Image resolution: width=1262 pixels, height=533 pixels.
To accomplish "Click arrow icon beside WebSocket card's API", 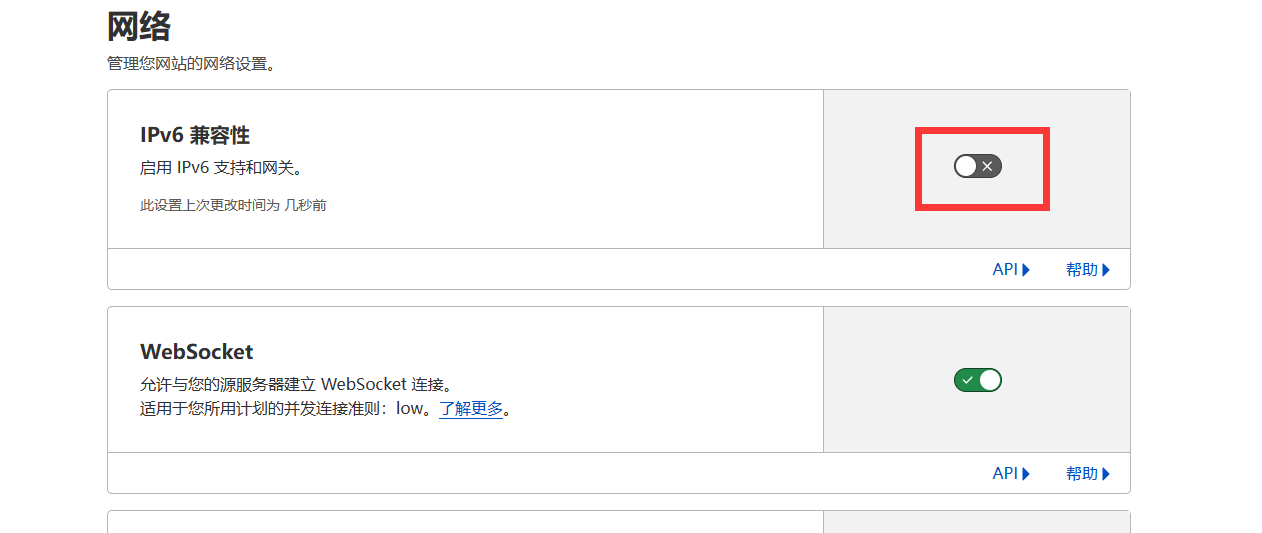I will coord(1026,474).
